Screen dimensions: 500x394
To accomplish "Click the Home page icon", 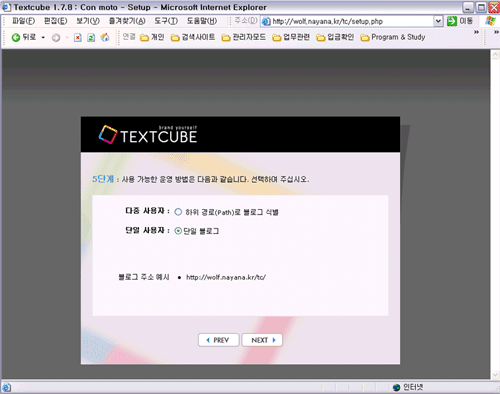I will [x=105, y=37].
